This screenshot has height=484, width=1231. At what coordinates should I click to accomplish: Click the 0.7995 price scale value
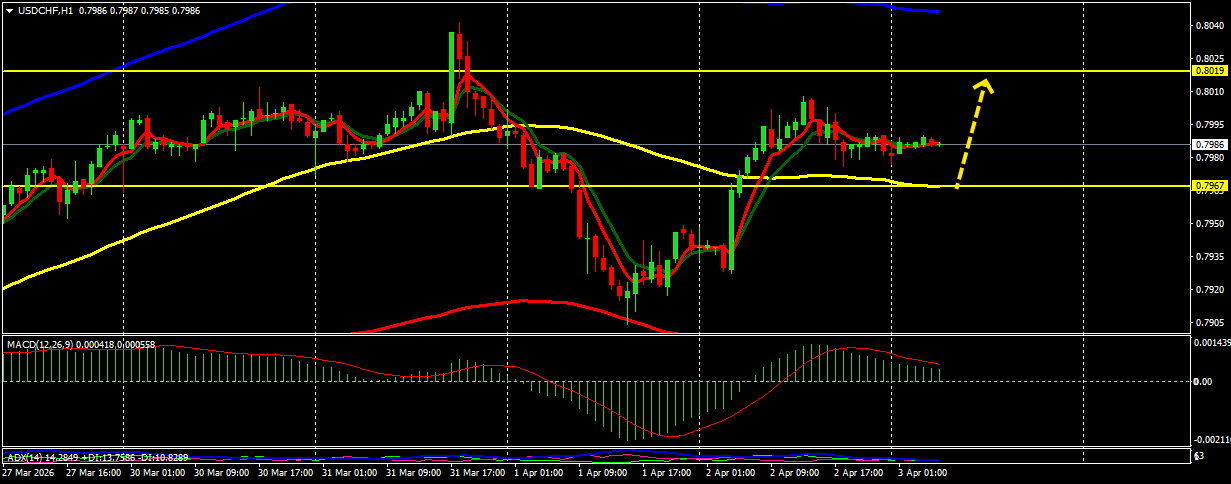click(x=1210, y=125)
